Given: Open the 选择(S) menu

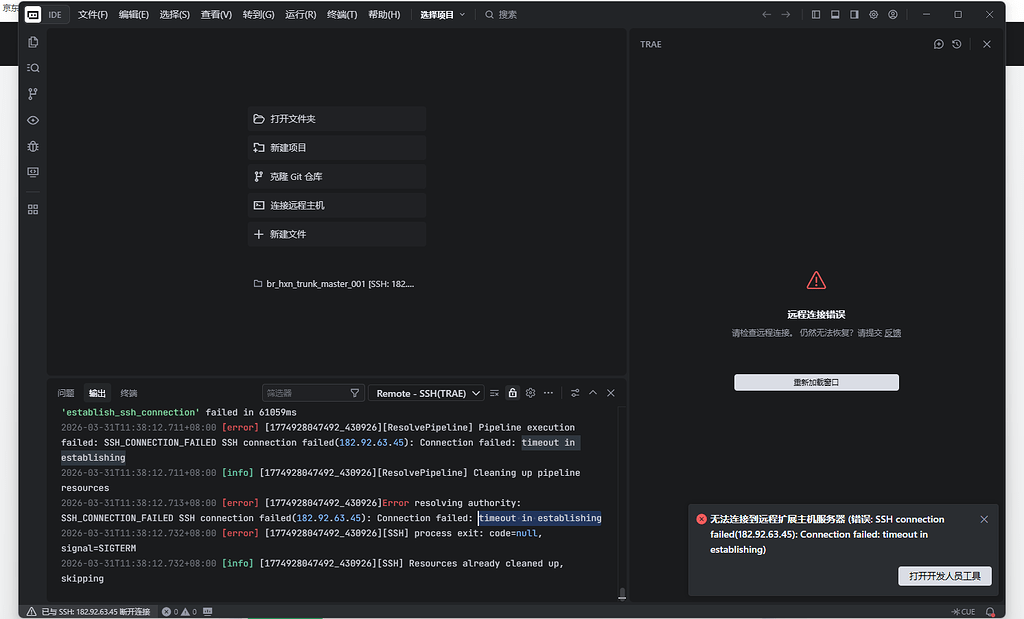Looking at the screenshot, I should 174,14.
